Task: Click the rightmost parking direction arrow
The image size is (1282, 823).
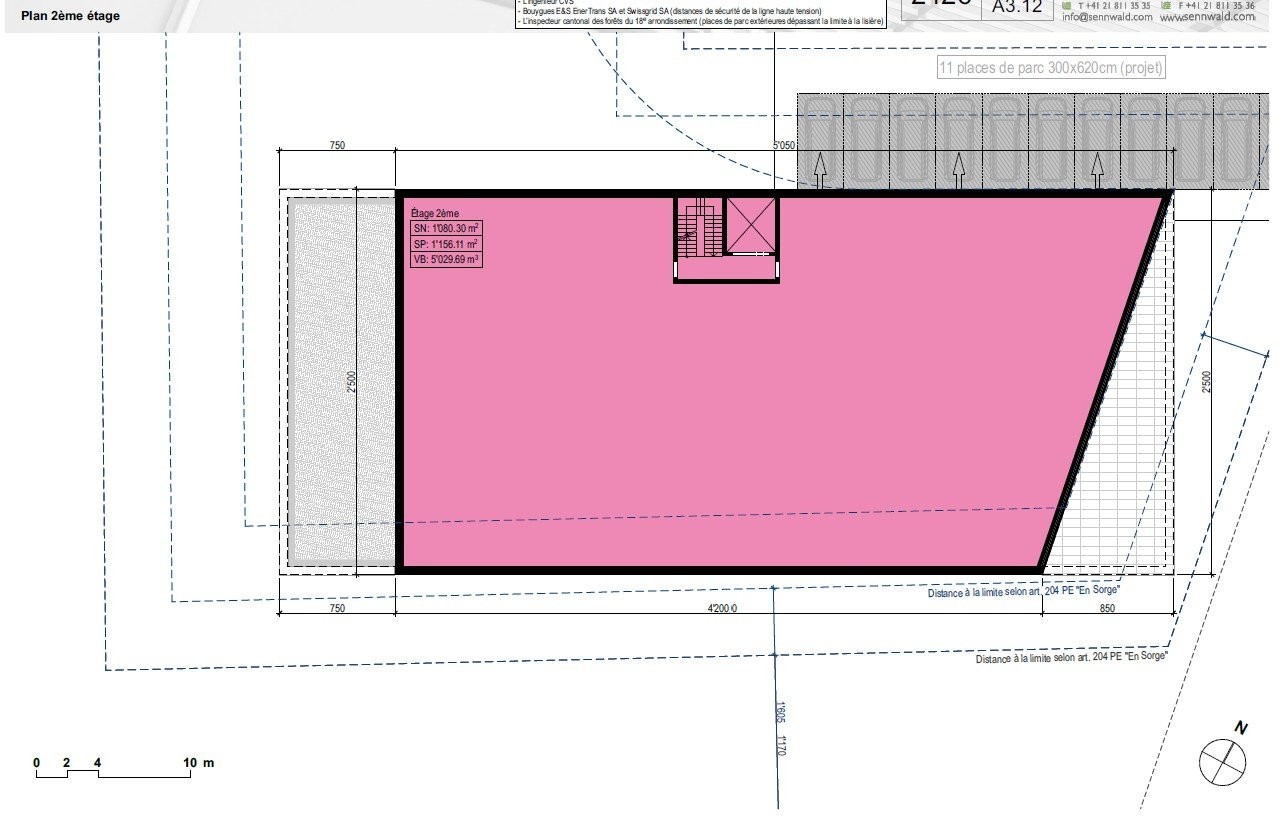Action: tap(1097, 170)
